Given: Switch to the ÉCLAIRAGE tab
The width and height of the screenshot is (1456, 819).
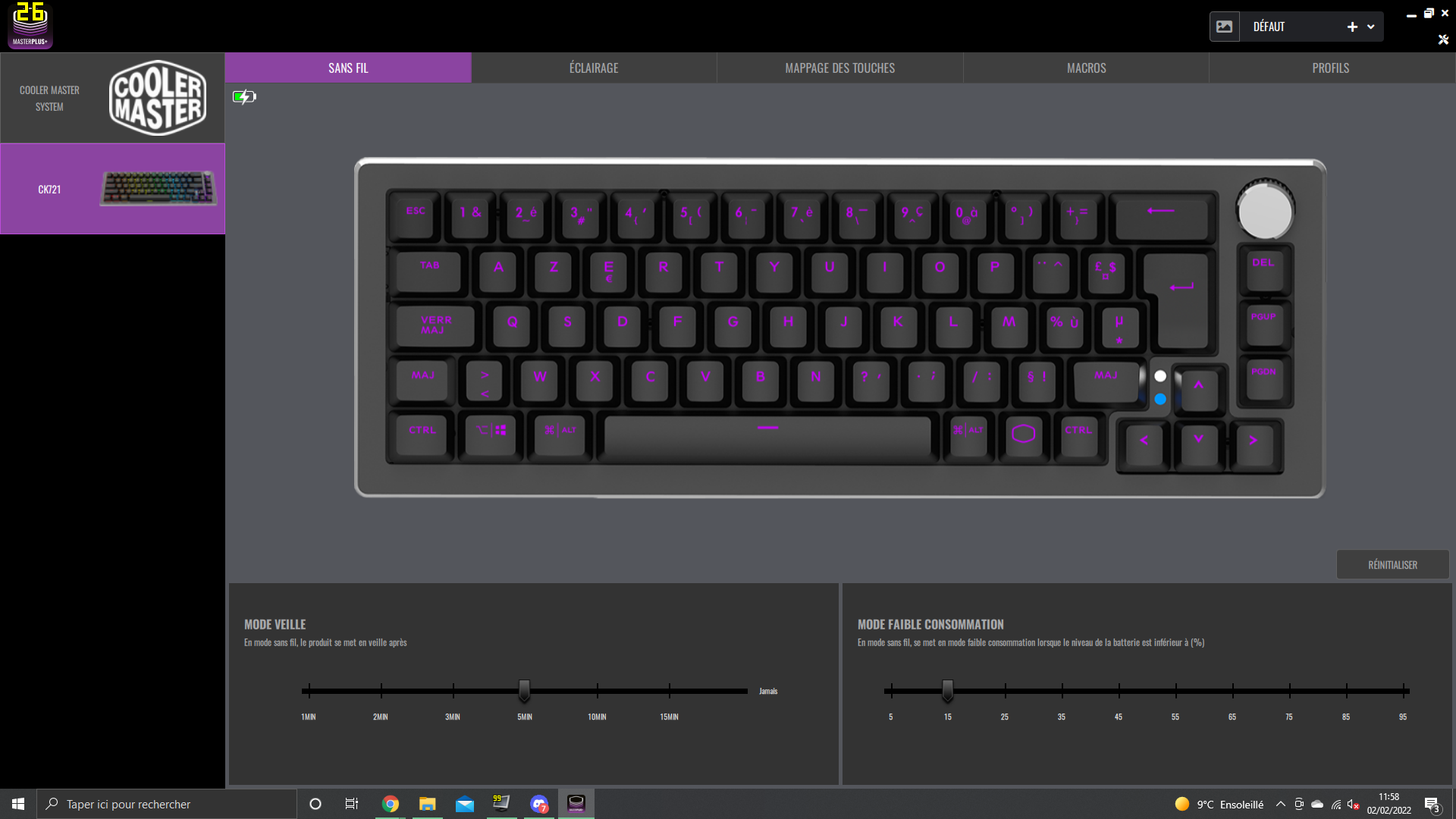Looking at the screenshot, I should 594,68.
